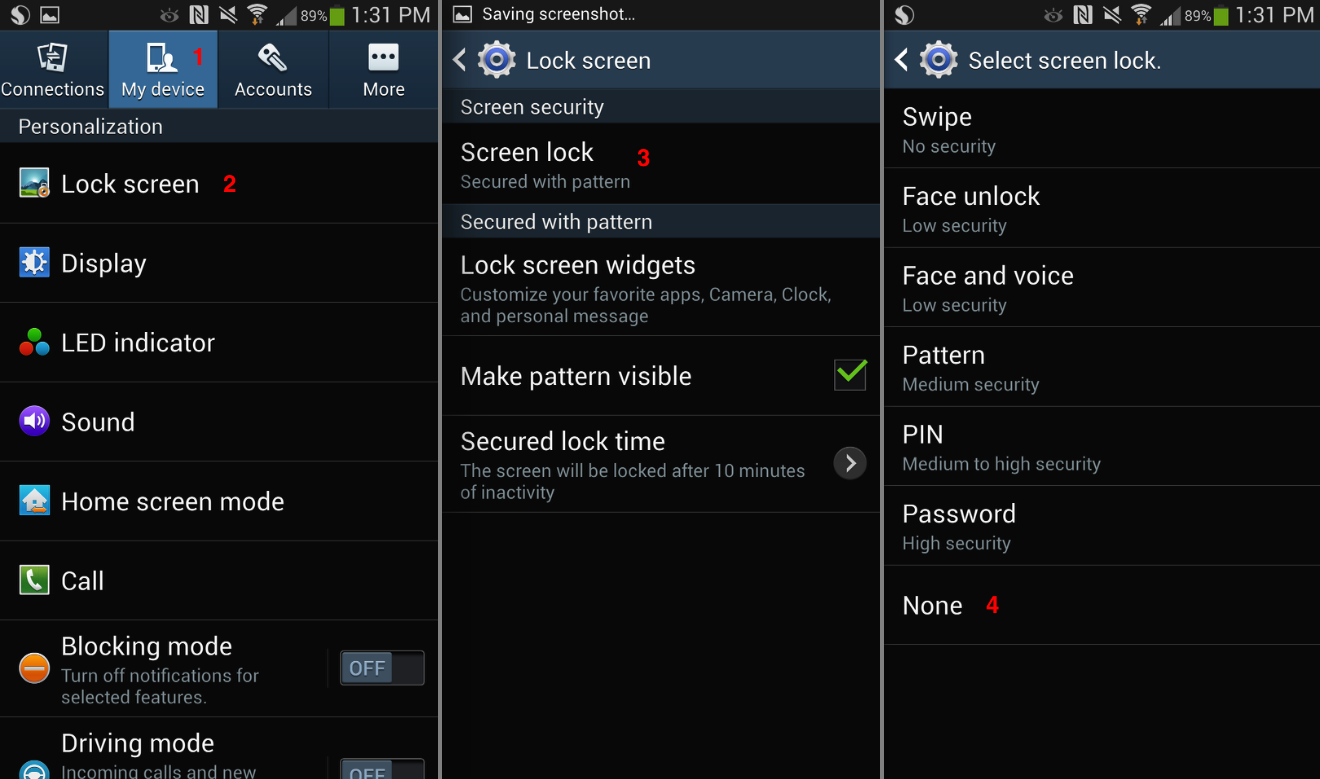Tap the blue Display brightness icon

pyautogui.click(x=34, y=262)
